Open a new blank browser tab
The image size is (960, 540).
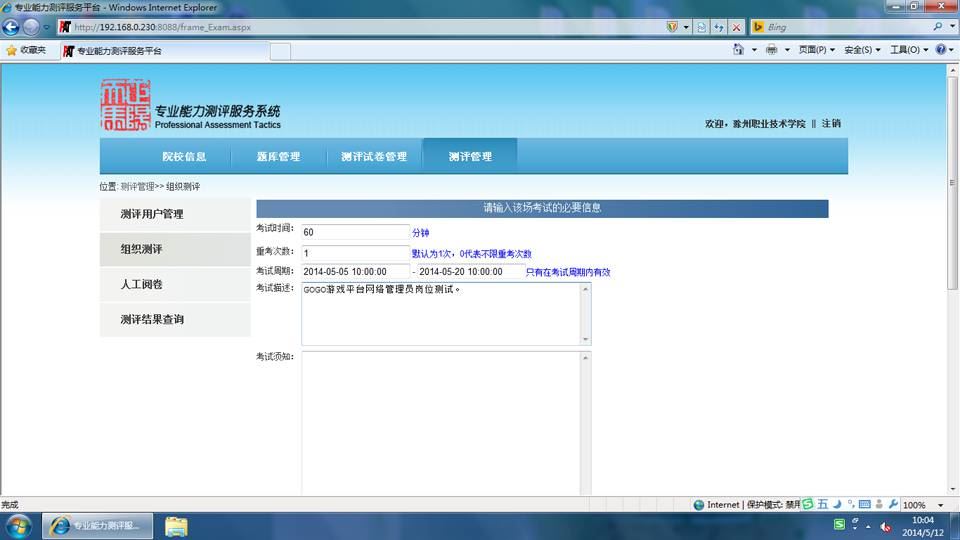tap(280, 51)
